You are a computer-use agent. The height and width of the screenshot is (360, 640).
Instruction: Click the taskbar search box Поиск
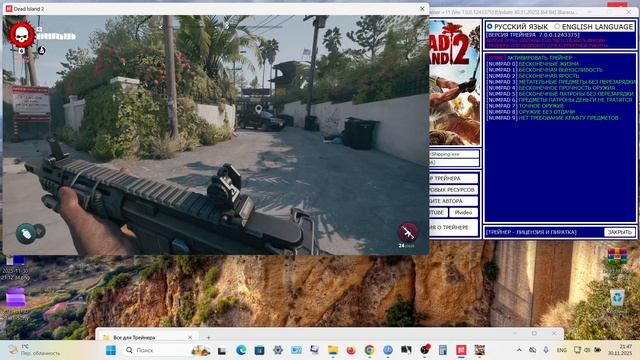[x=167, y=350]
